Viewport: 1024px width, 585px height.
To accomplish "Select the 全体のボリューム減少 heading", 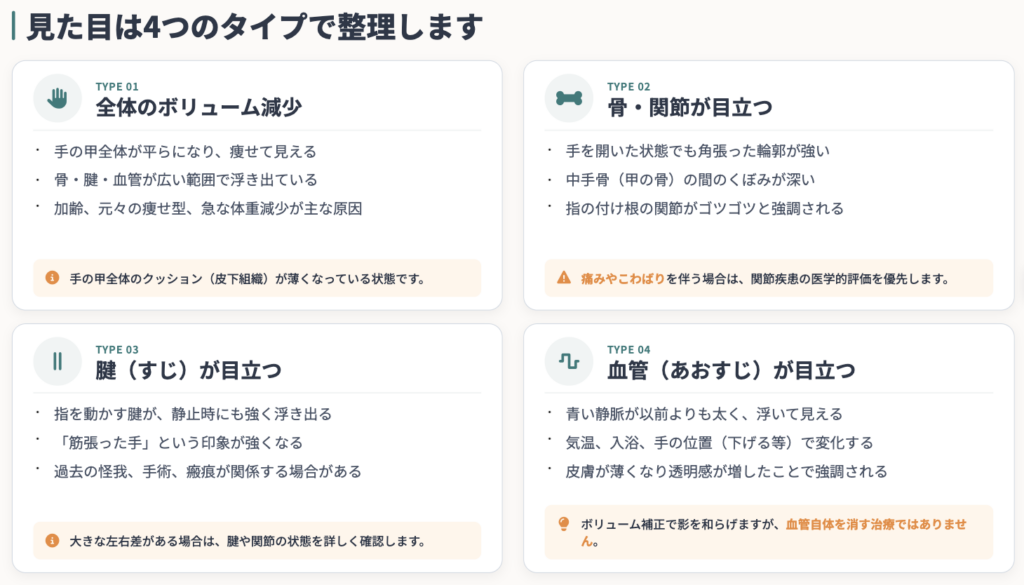I will point(199,107).
